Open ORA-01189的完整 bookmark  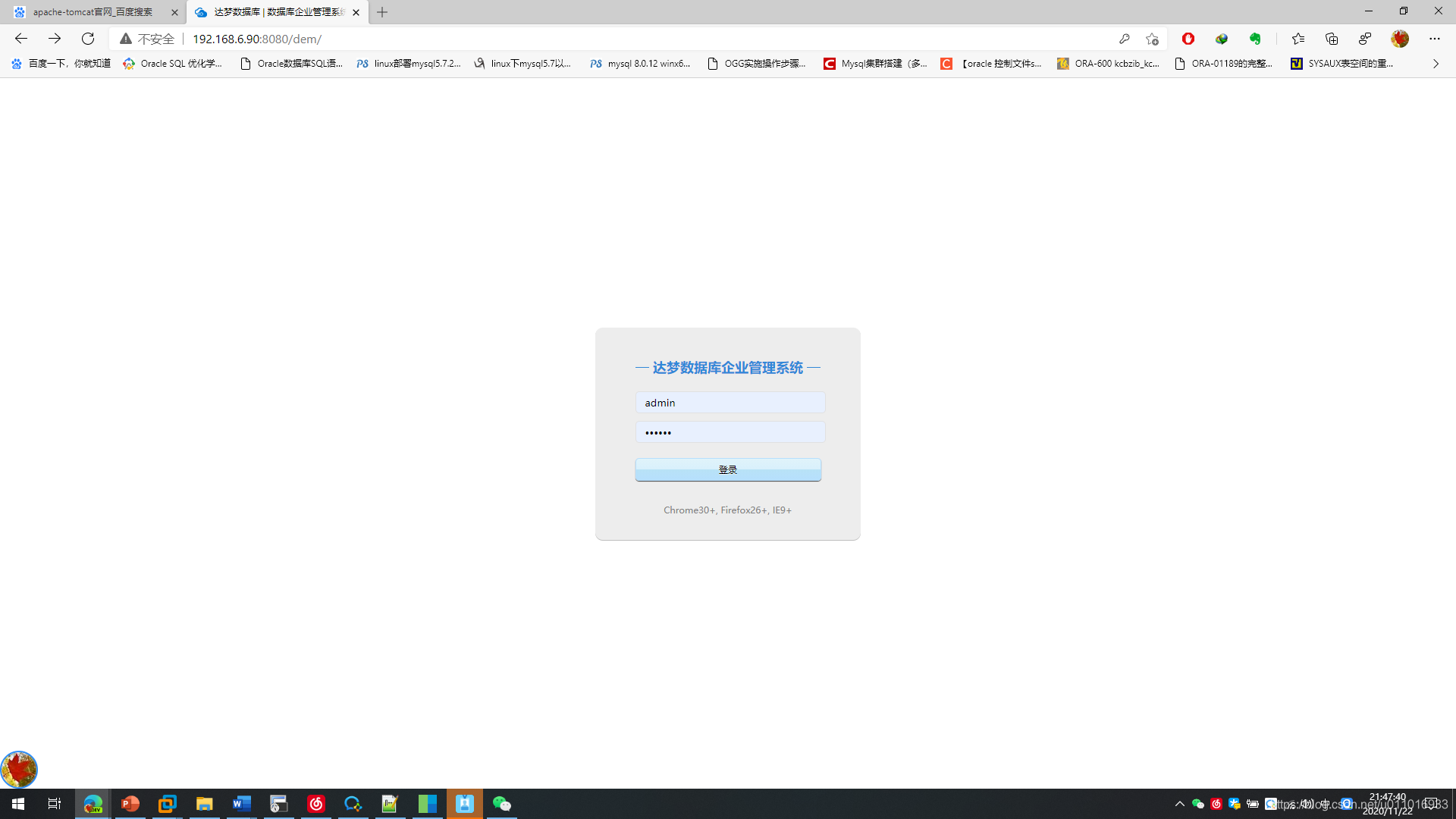[1224, 64]
